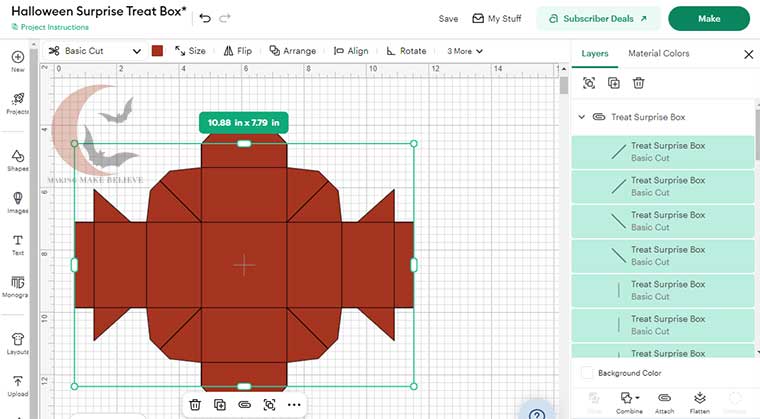The image size is (760, 419).
Task: Click the Flatten button in Layers panel
Action: tap(699, 403)
